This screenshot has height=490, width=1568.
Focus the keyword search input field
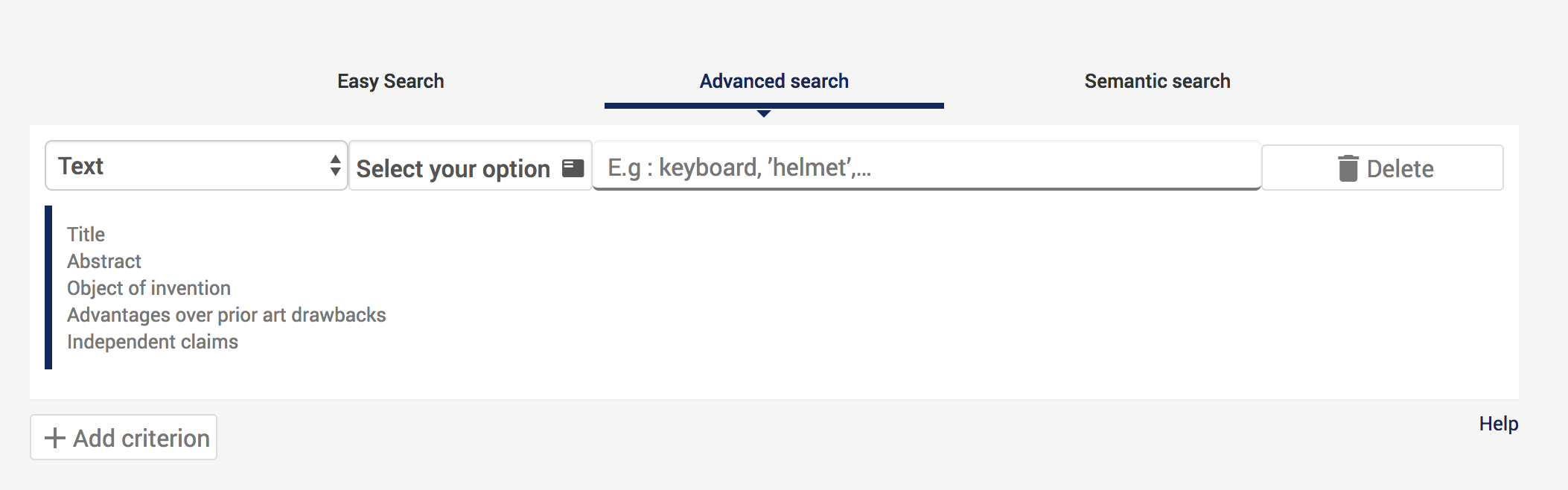point(925,168)
